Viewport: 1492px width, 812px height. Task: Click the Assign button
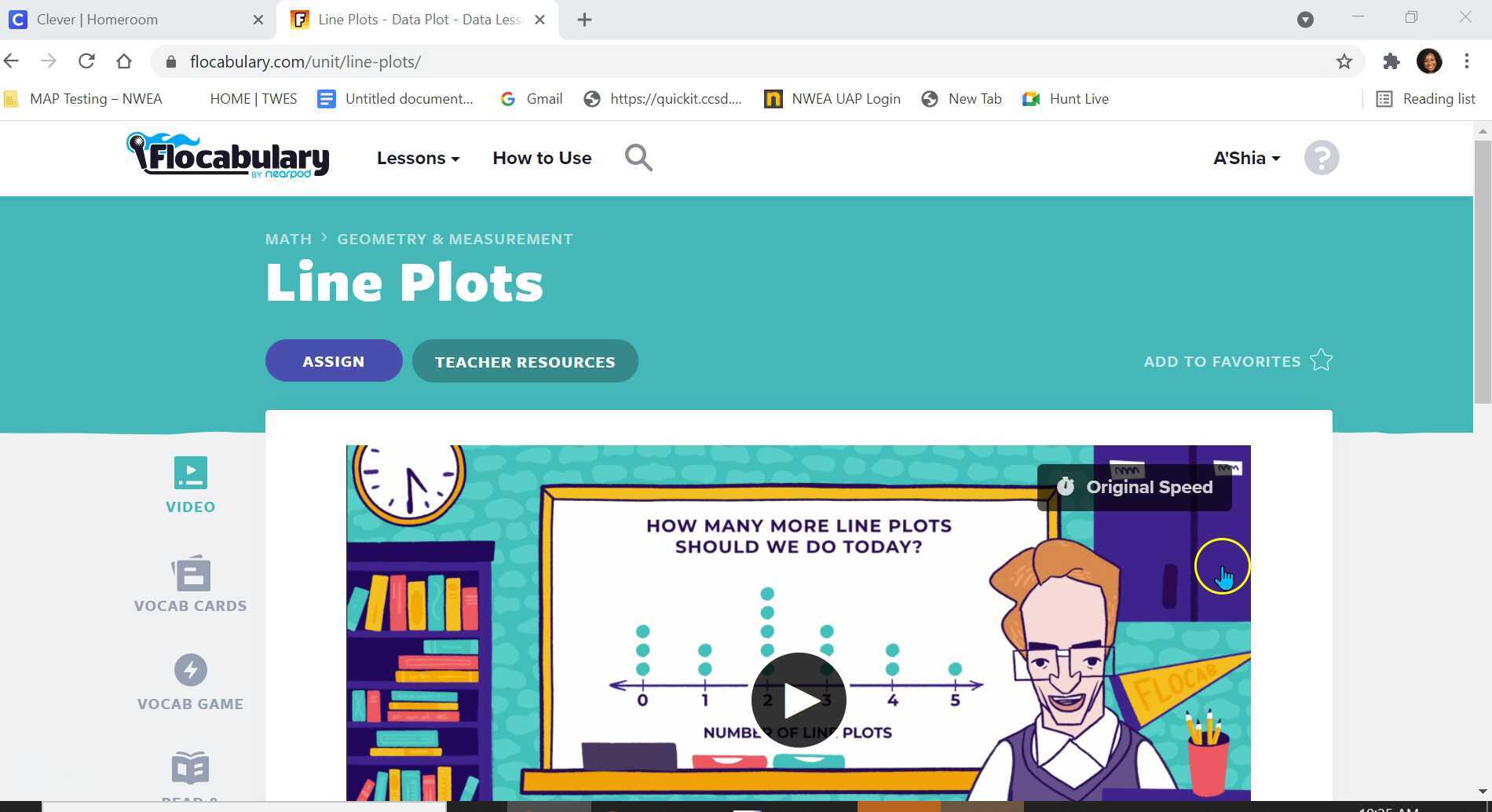333,360
